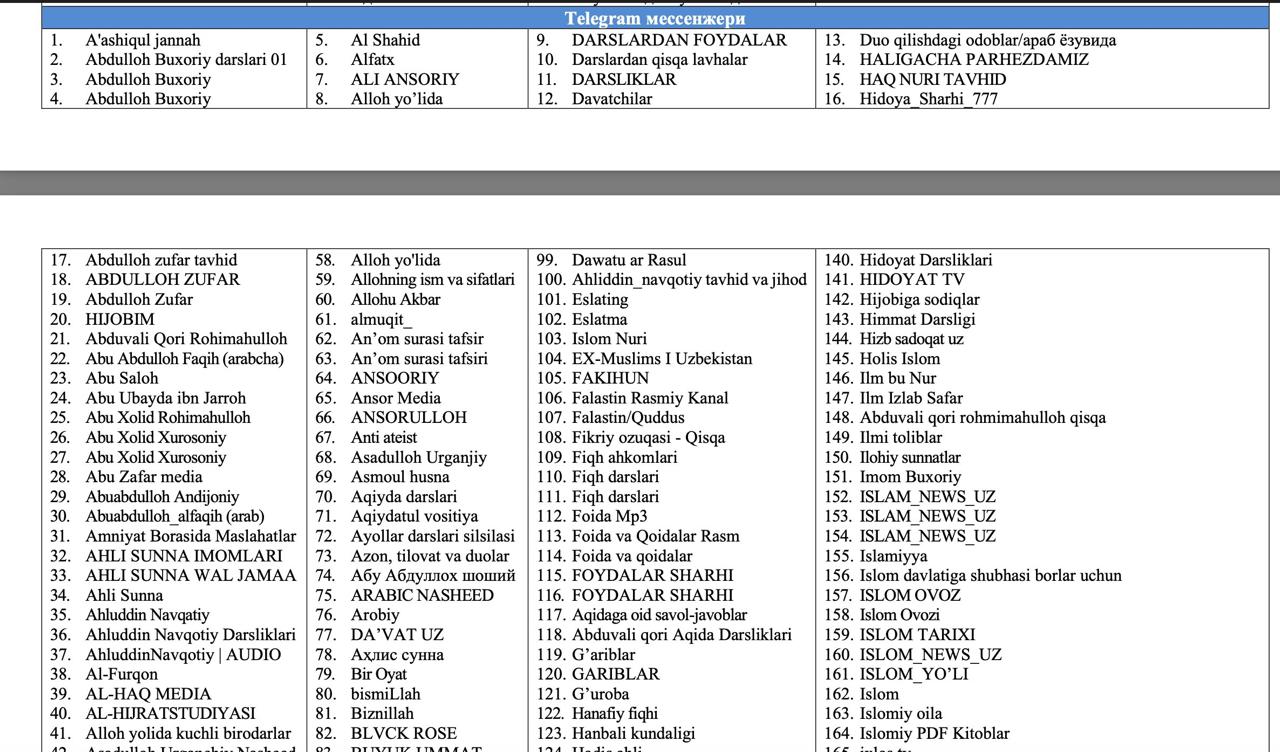Screen dimensions: 1280x752
Task: Select entry Abu Zafar media
Action: 144,477
